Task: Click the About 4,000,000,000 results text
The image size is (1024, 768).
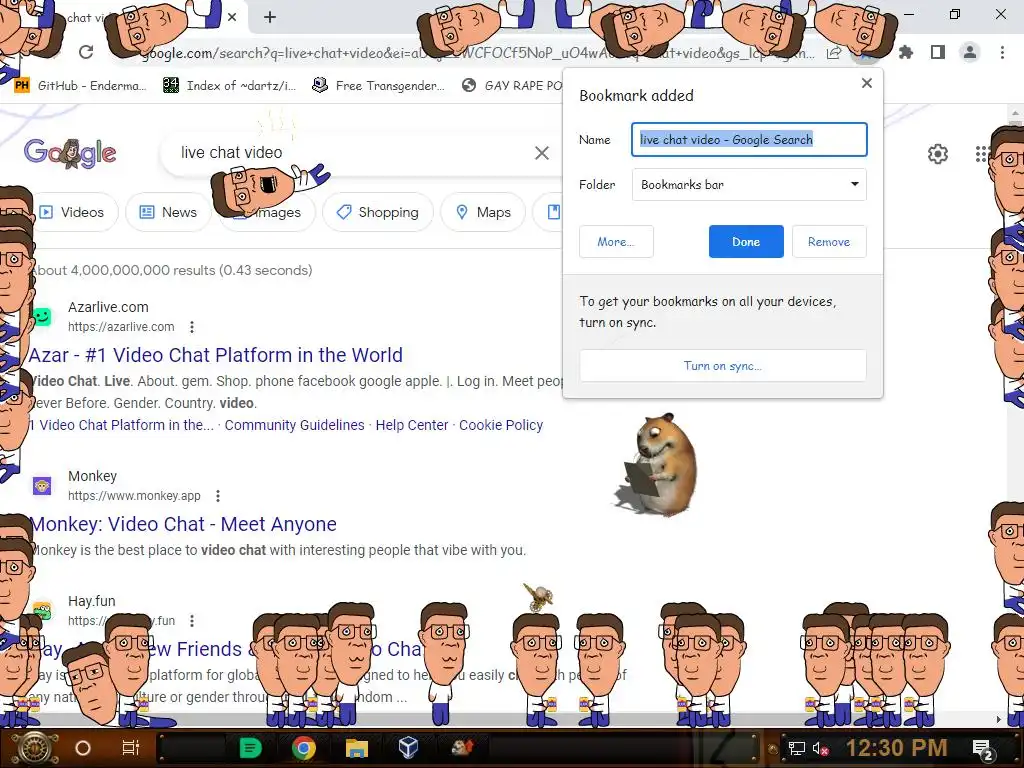Action: tap(172, 270)
